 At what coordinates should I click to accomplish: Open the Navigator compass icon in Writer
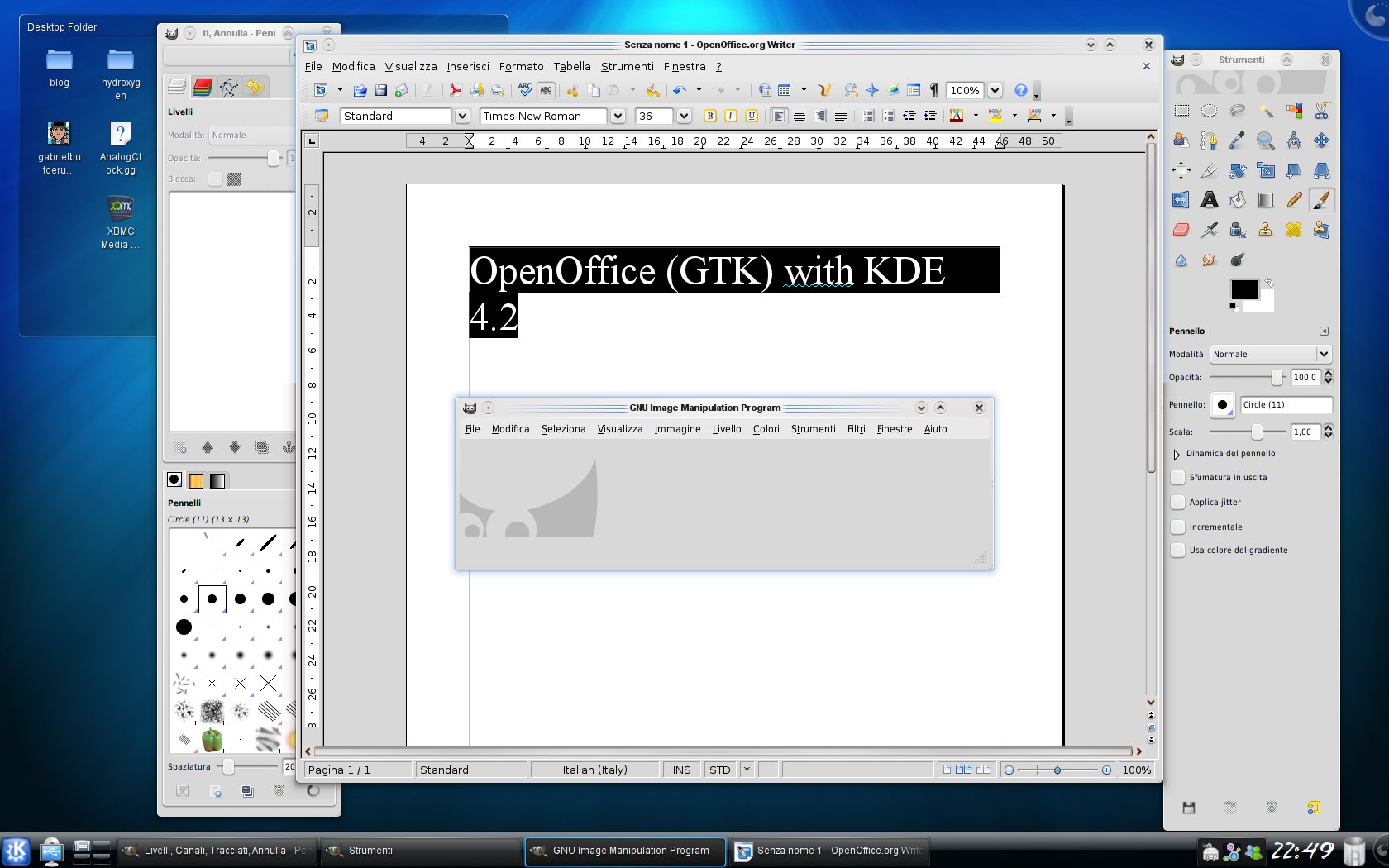[872, 90]
